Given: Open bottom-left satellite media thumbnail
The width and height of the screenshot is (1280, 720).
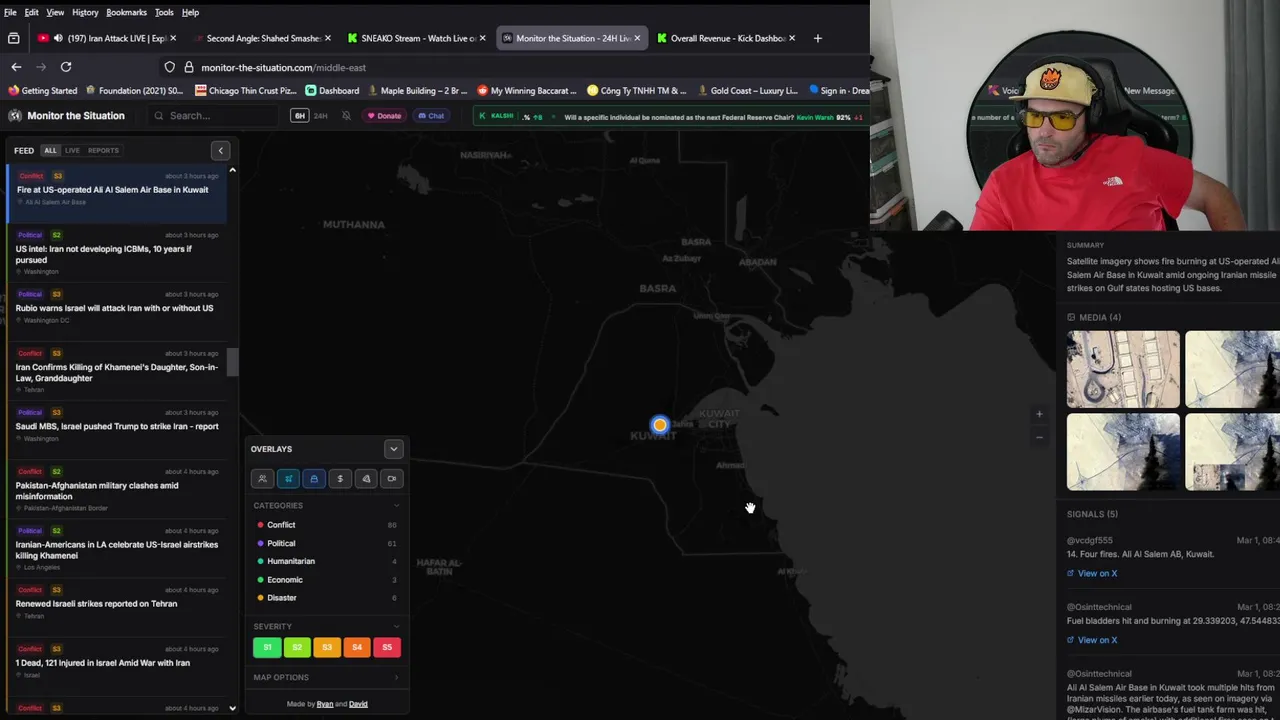Looking at the screenshot, I should pyautogui.click(x=1123, y=452).
